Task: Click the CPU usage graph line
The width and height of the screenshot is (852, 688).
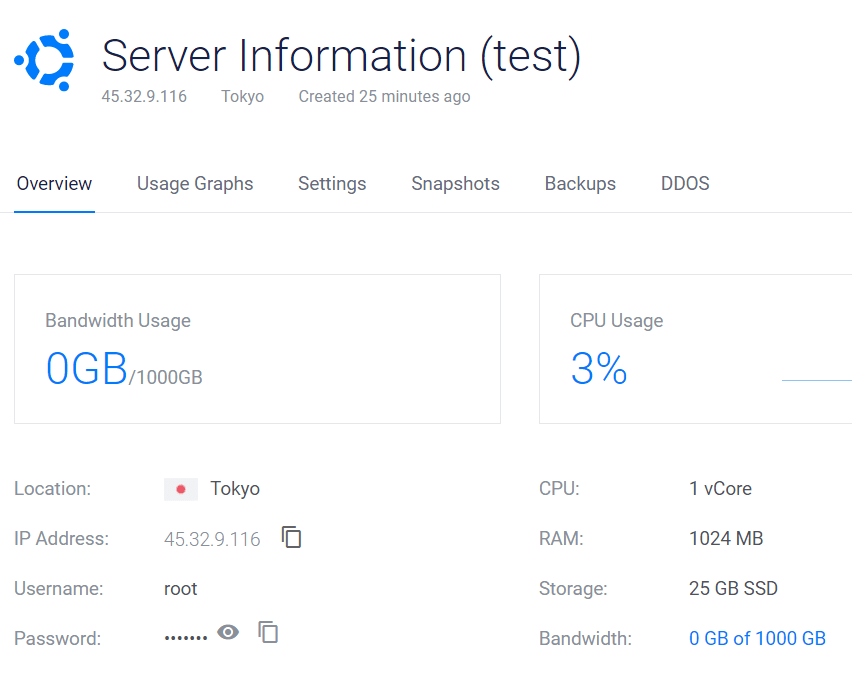Action: coord(815,380)
